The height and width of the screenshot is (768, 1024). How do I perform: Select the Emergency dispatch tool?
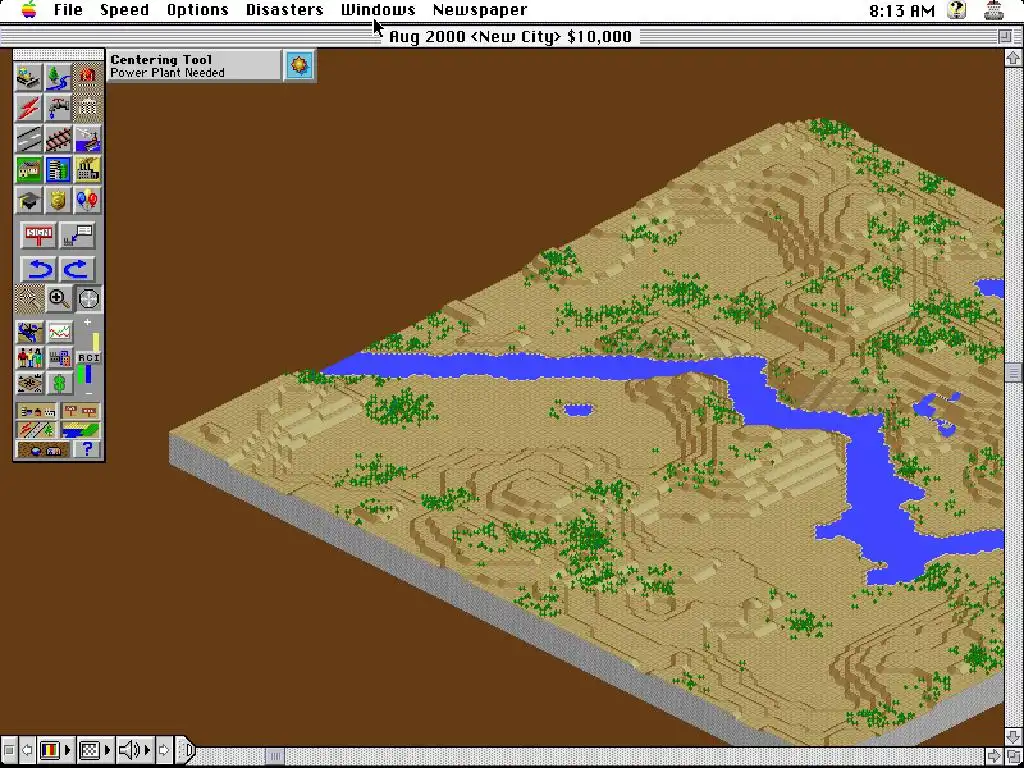[88, 77]
